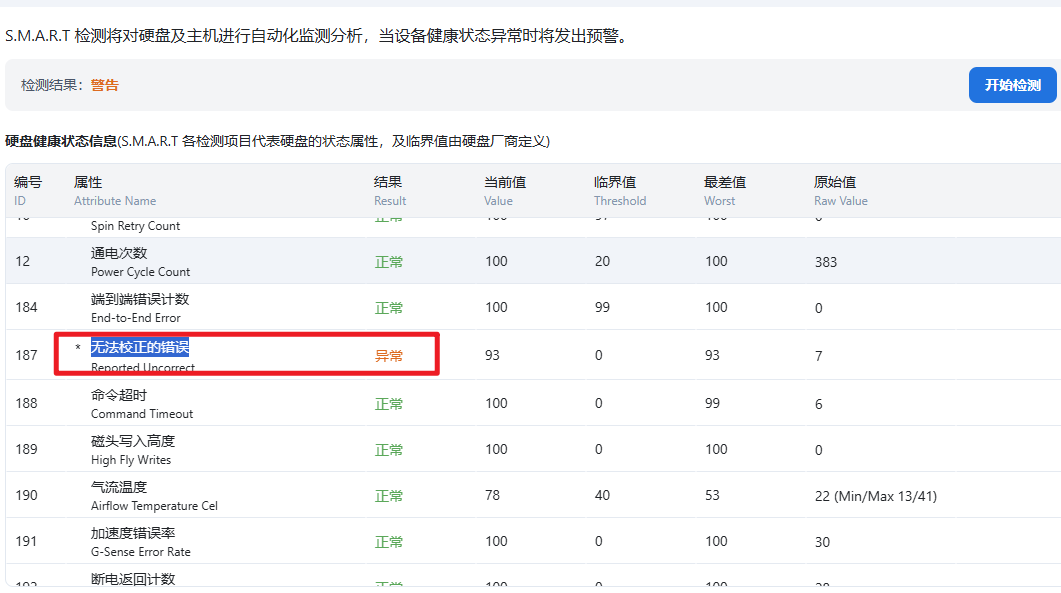
Task: Click the 异常 result in row 187
Action: [x=389, y=356]
